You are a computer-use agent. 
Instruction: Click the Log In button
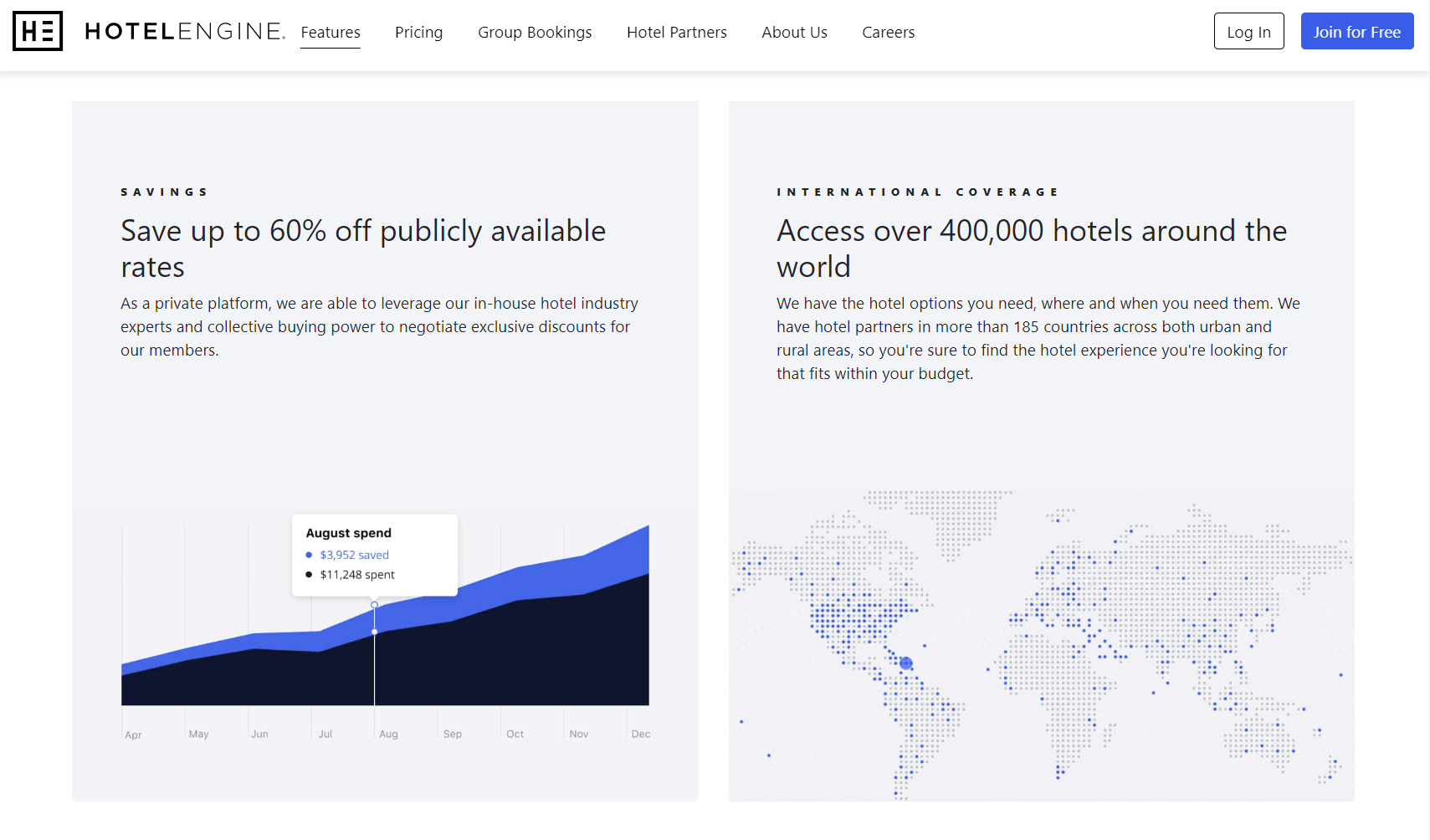1248,32
